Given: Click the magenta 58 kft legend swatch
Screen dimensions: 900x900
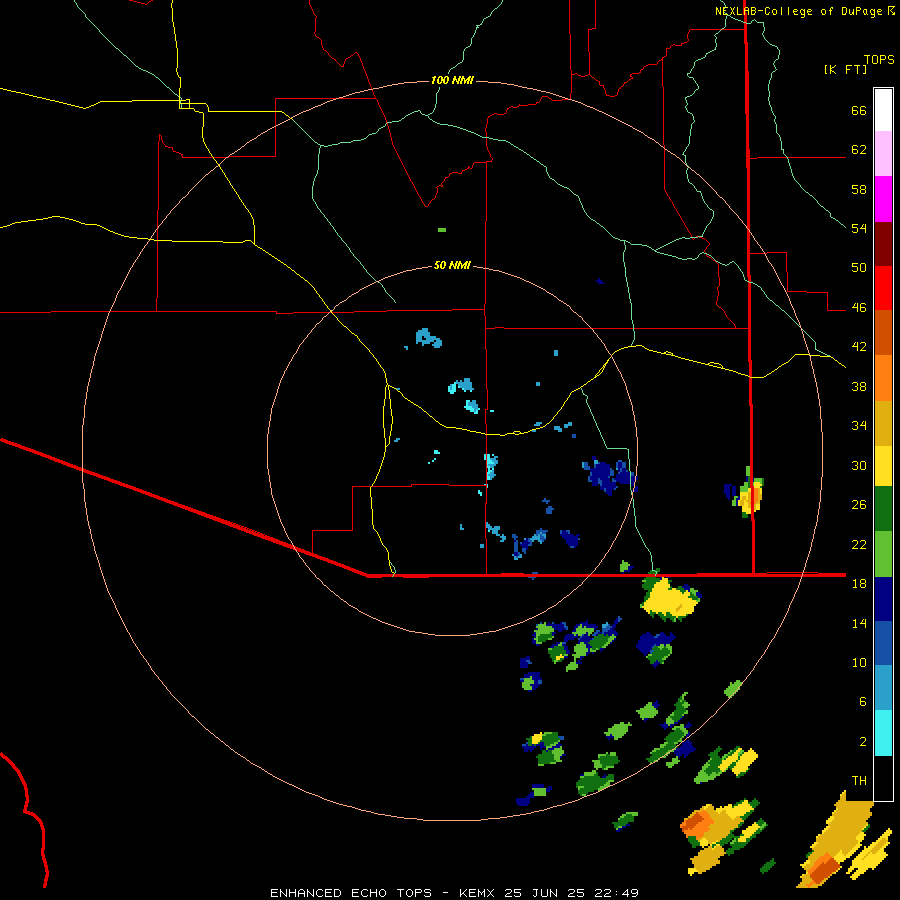Looking at the screenshot, I should pyautogui.click(x=883, y=198).
